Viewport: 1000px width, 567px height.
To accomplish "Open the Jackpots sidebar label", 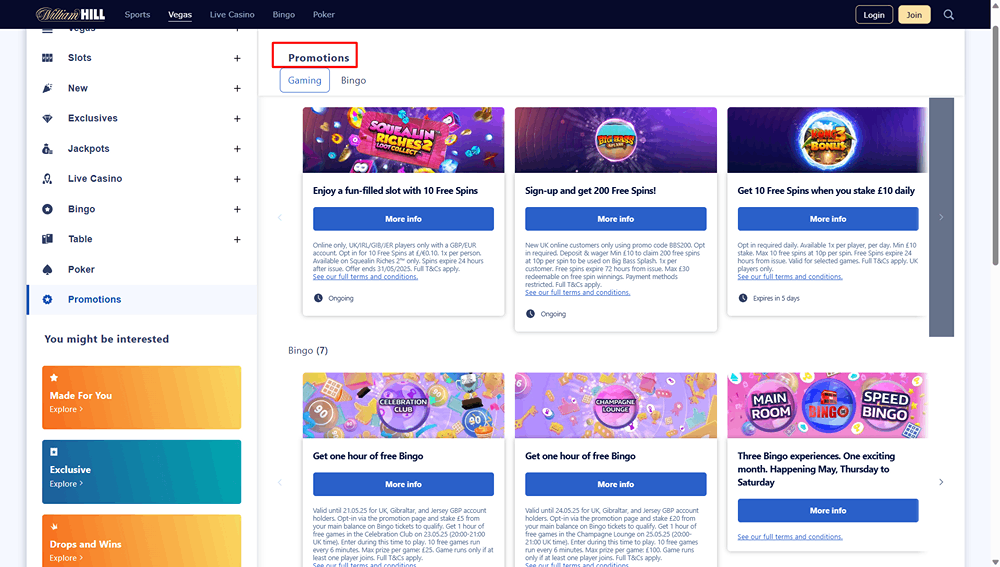I will pos(89,149).
